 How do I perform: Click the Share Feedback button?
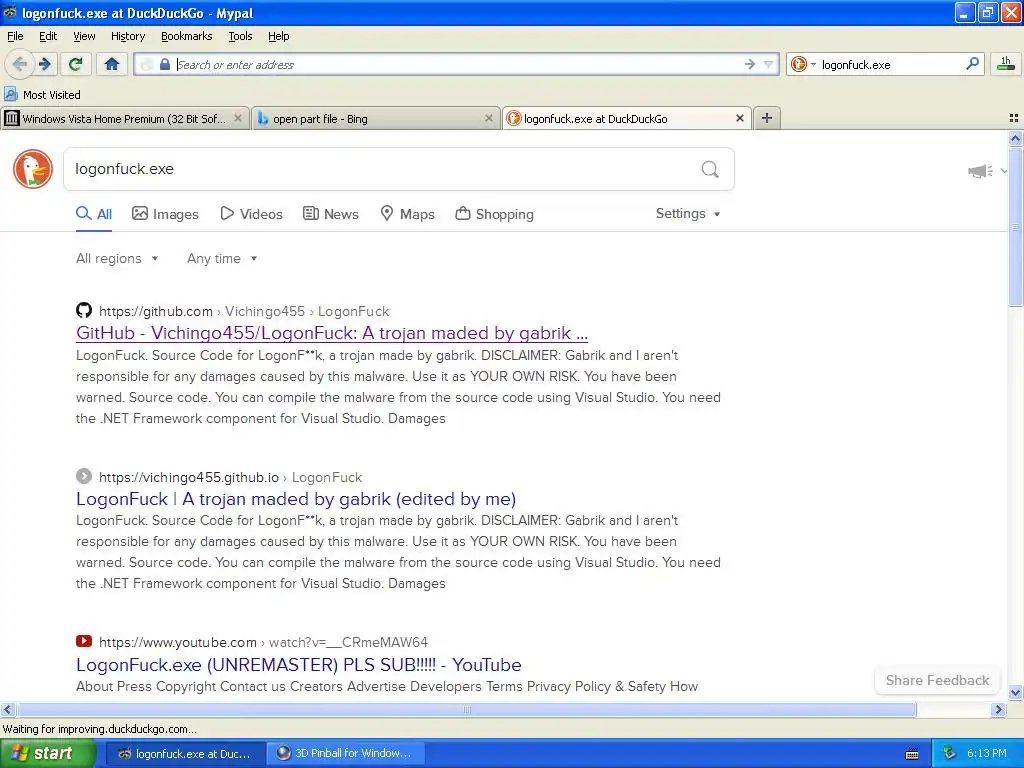[x=937, y=680]
